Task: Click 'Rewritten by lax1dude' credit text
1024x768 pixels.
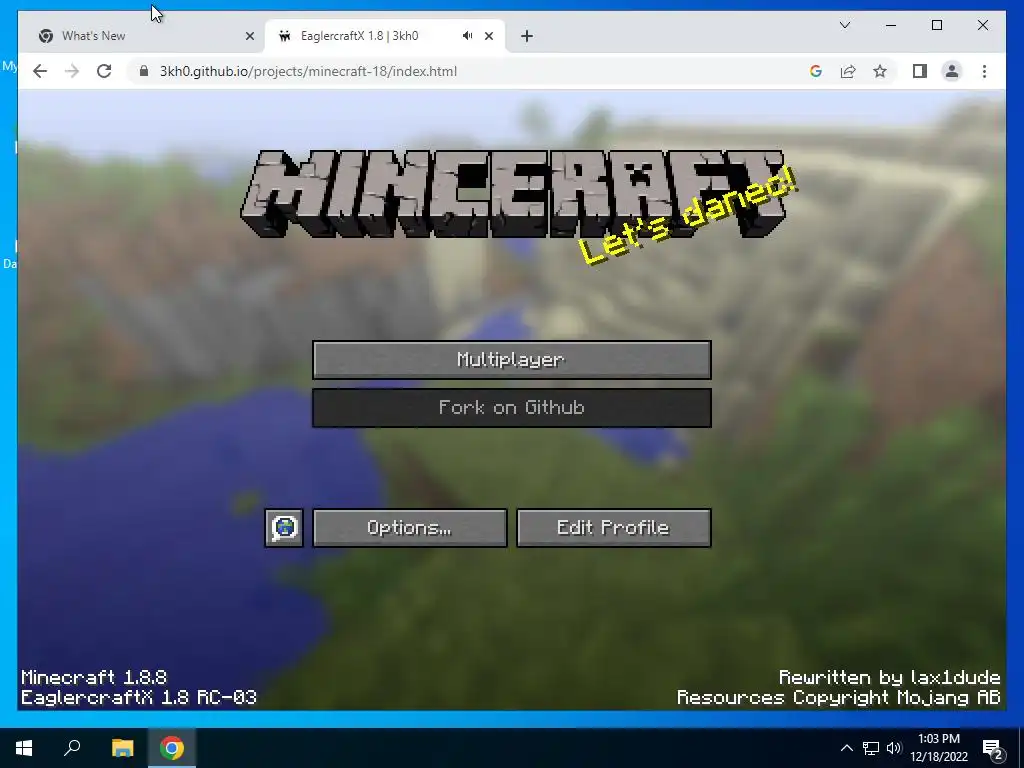Action: [889, 677]
